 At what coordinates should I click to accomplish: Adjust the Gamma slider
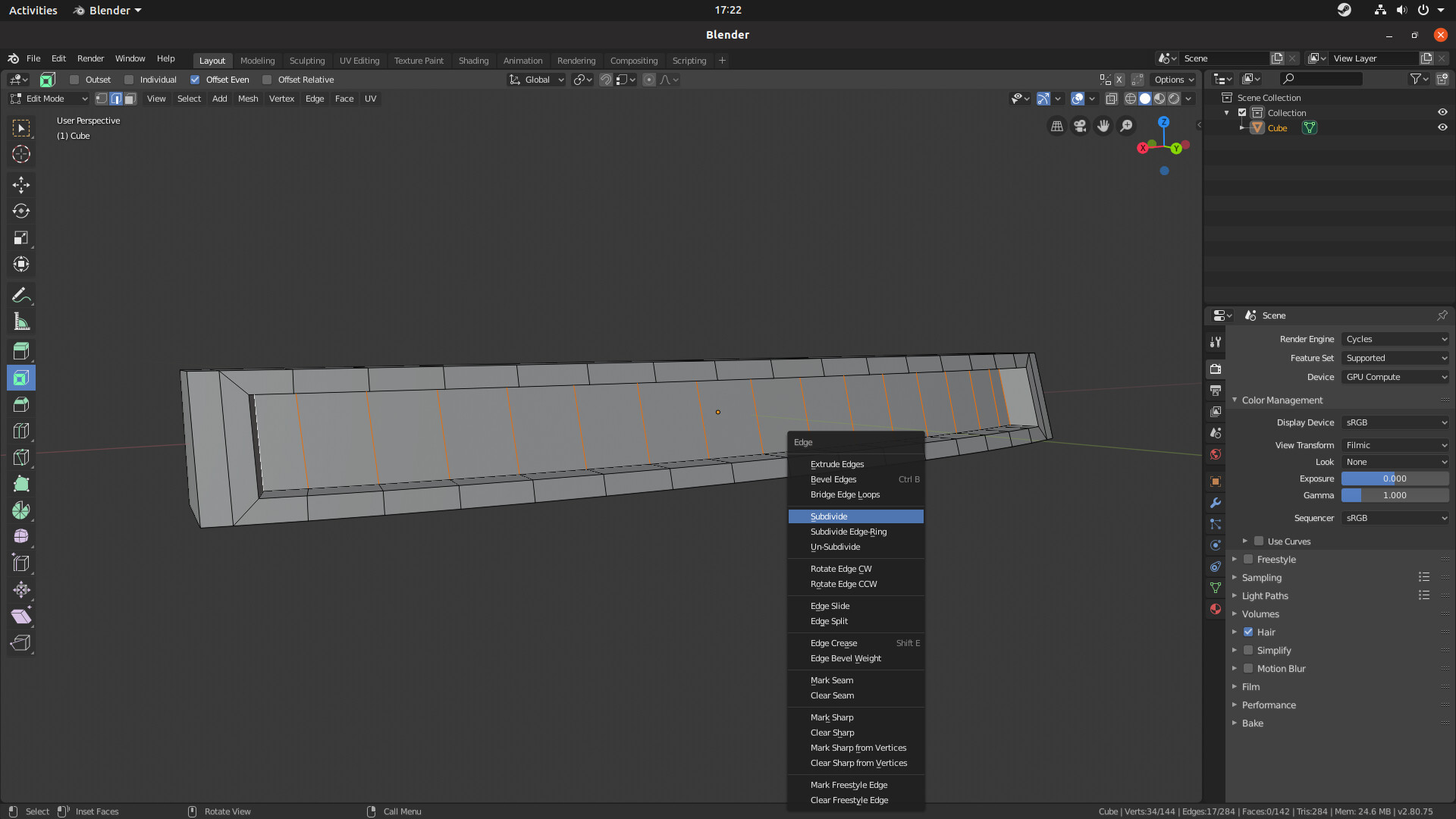pos(1395,495)
